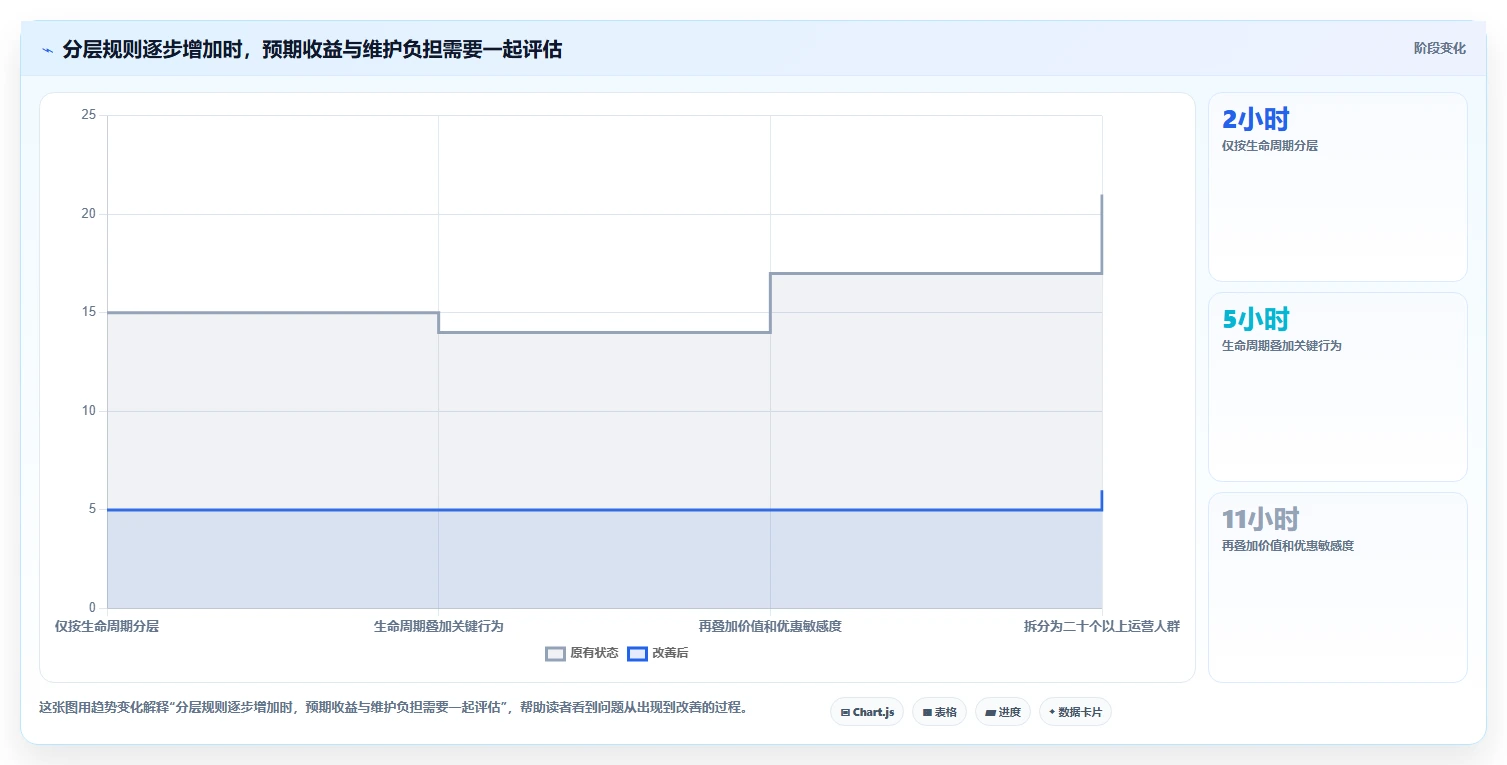1507x765 pixels.
Task: Click the card caption 仅按生命周期分层 under 2小时
Action: [1270, 146]
